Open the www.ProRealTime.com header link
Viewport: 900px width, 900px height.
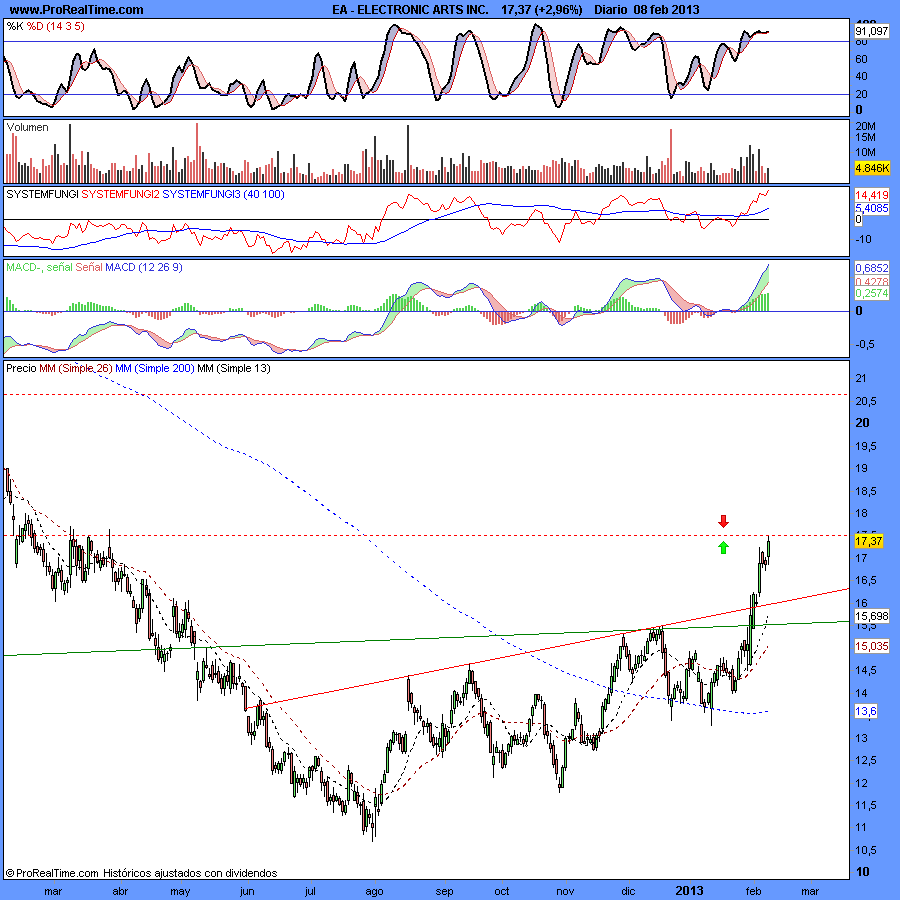[76, 10]
